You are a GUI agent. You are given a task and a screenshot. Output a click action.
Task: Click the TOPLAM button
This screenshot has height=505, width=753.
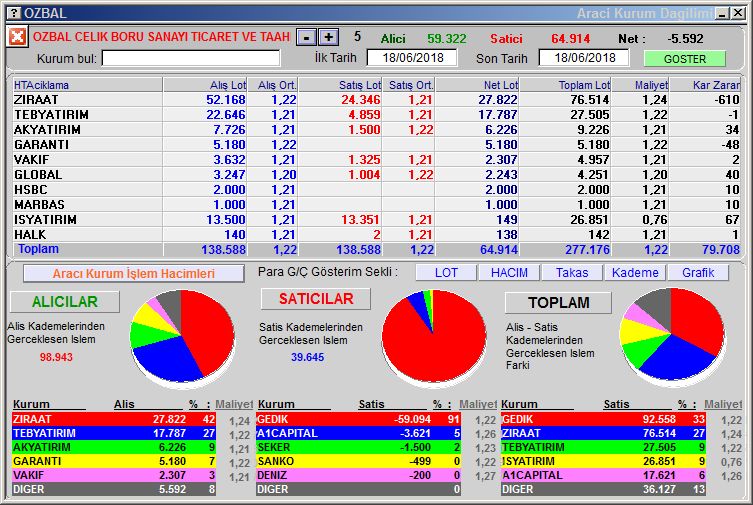click(x=559, y=303)
